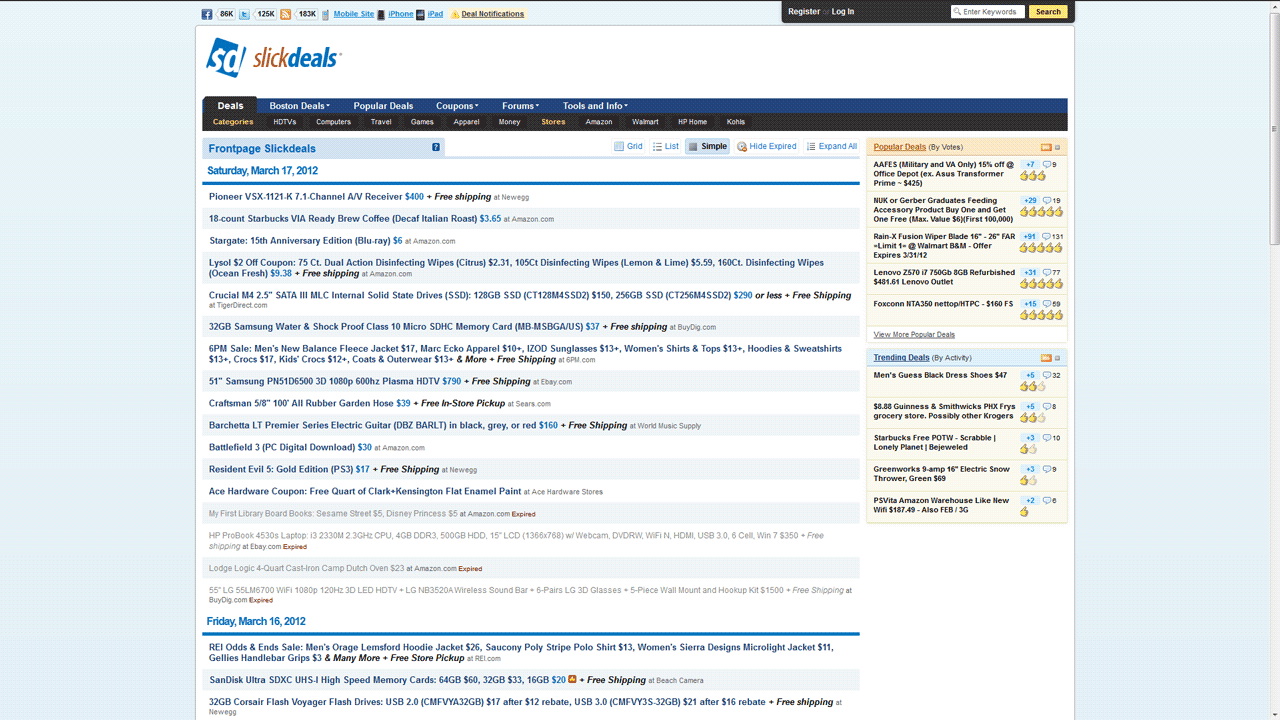Image resolution: width=1280 pixels, height=720 pixels.
Task: Click the Enter Keywords search field
Action: (x=987, y=12)
